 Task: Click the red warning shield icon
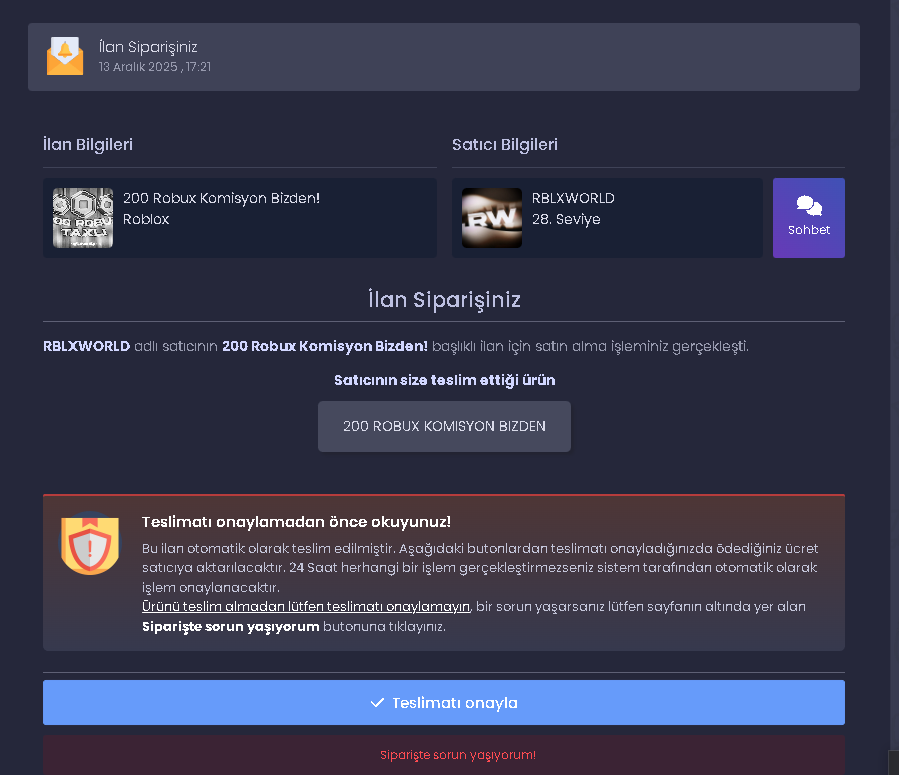coord(90,544)
